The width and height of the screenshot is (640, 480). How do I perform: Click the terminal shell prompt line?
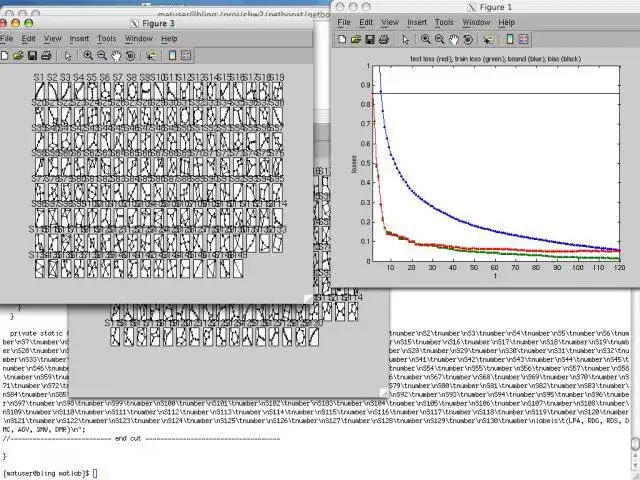50,473
